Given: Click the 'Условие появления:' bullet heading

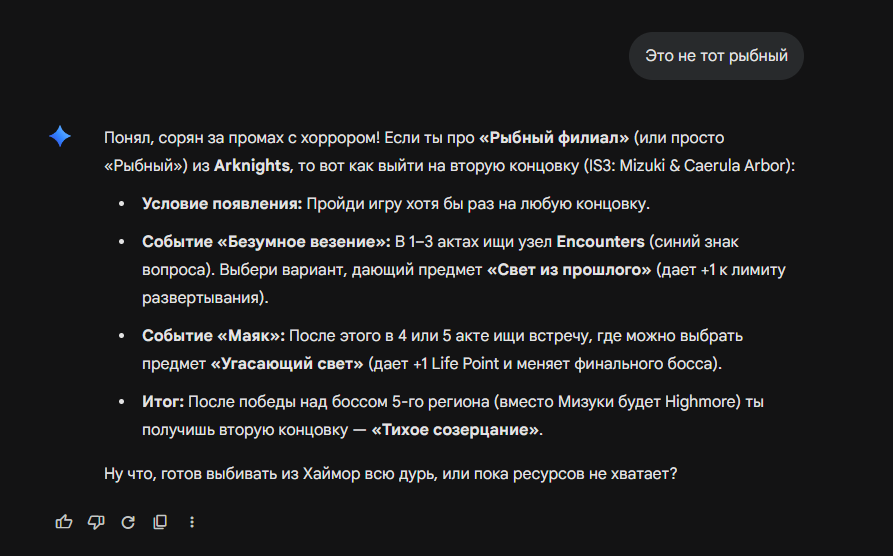Looking at the screenshot, I should 222,203.
